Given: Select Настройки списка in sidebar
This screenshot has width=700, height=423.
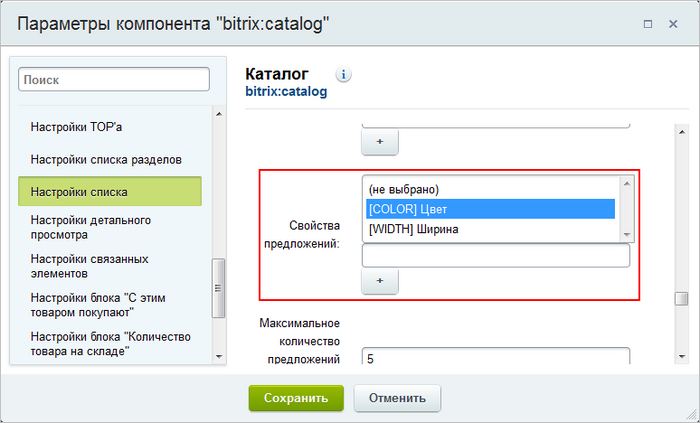Looking at the screenshot, I should pos(110,191).
